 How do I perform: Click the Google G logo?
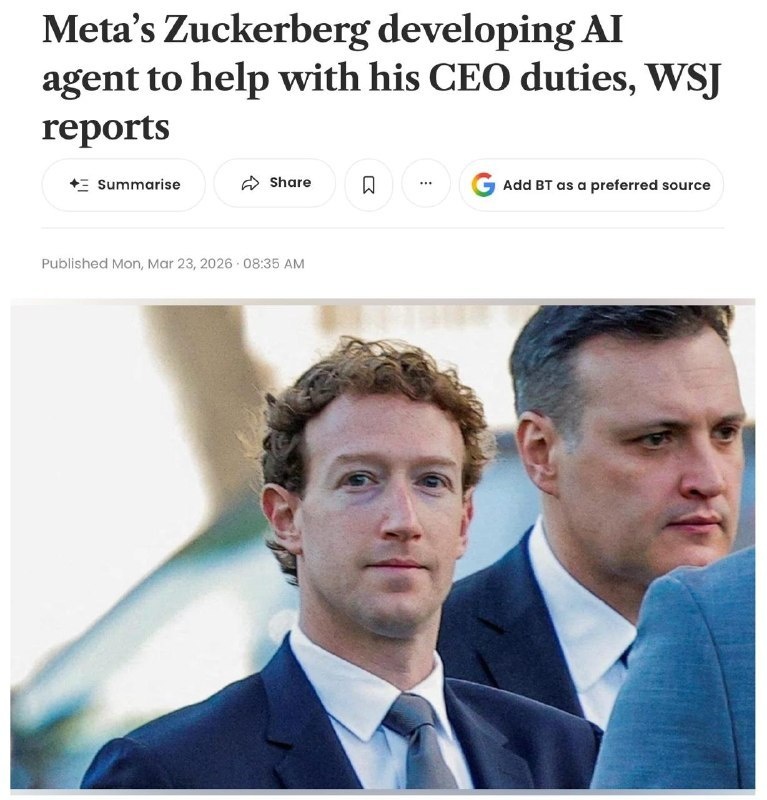[483, 185]
